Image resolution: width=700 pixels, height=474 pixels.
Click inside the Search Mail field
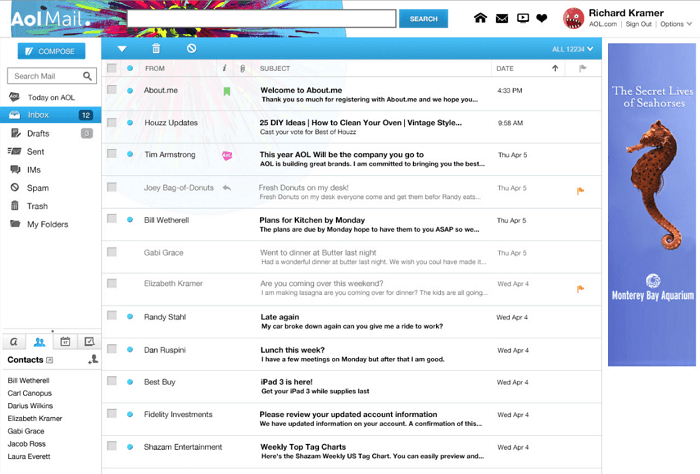45,76
